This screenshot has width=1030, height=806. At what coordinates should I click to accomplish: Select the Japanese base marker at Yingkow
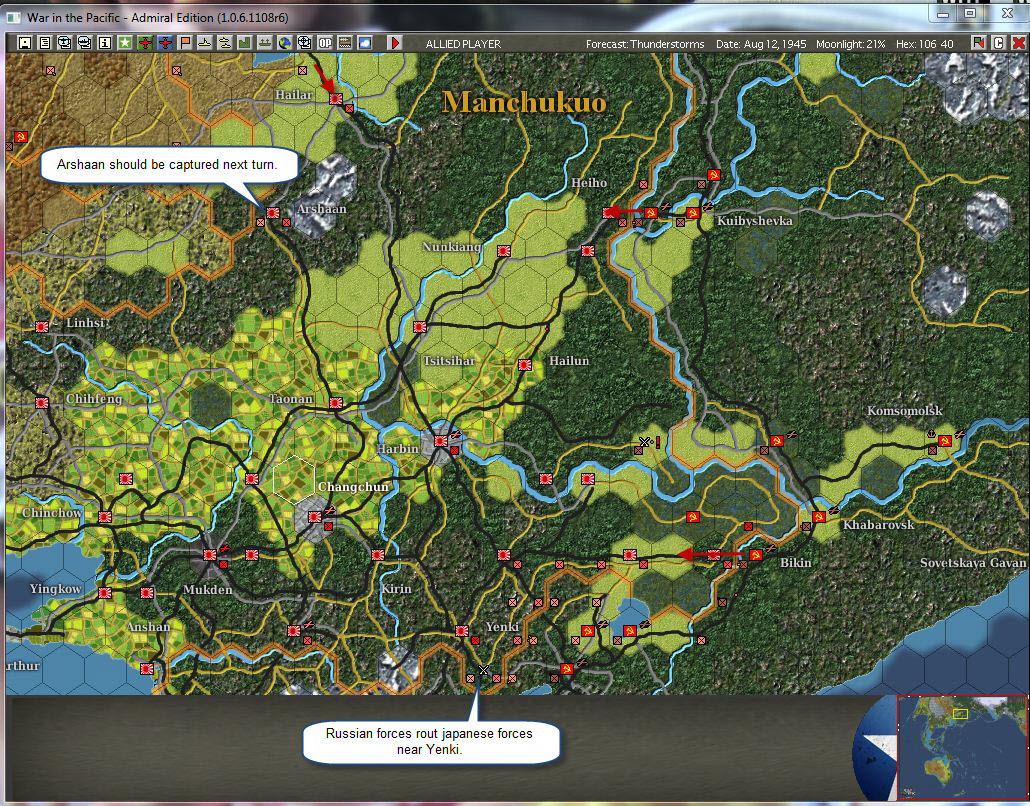point(104,593)
